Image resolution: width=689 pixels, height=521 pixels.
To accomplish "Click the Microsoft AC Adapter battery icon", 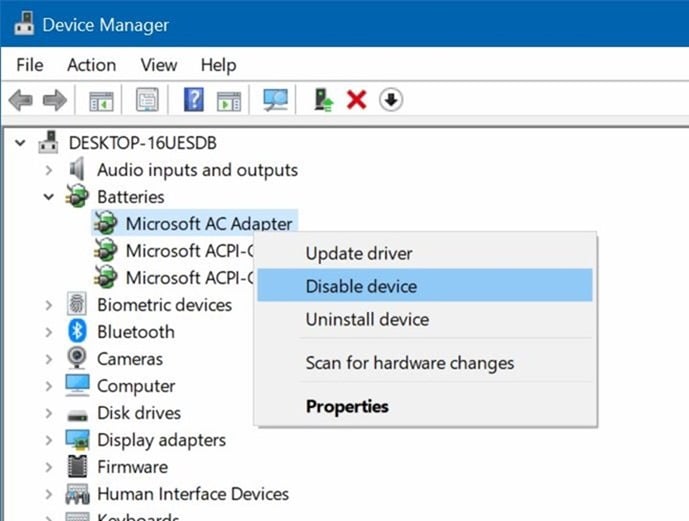I will [x=105, y=223].
